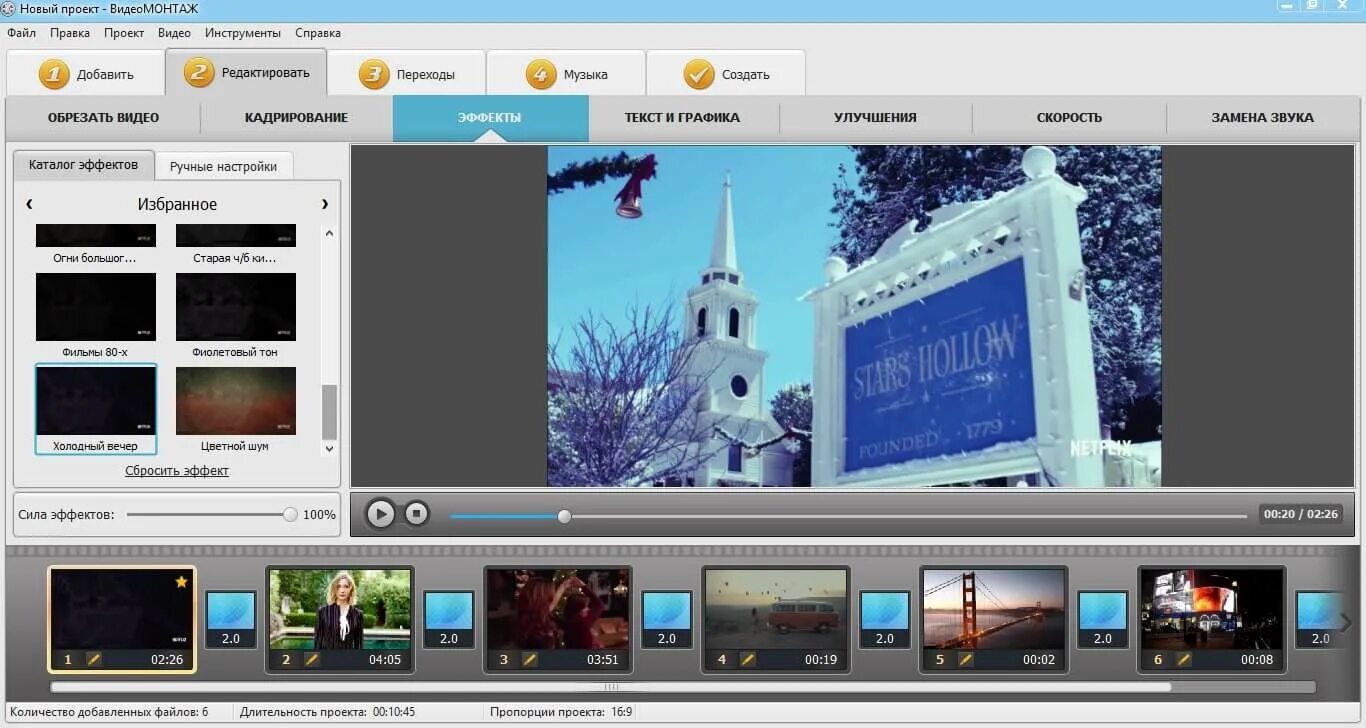The image size is (1366, 728).
Task: Click the pencil edit icon on clip 1
Action: coord(94,659)
